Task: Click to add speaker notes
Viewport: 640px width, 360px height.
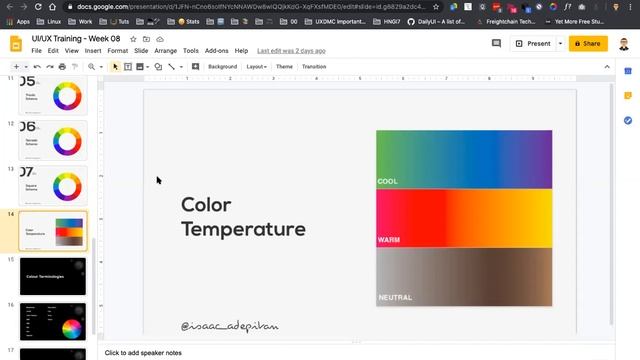Action: tap(143, 353)
